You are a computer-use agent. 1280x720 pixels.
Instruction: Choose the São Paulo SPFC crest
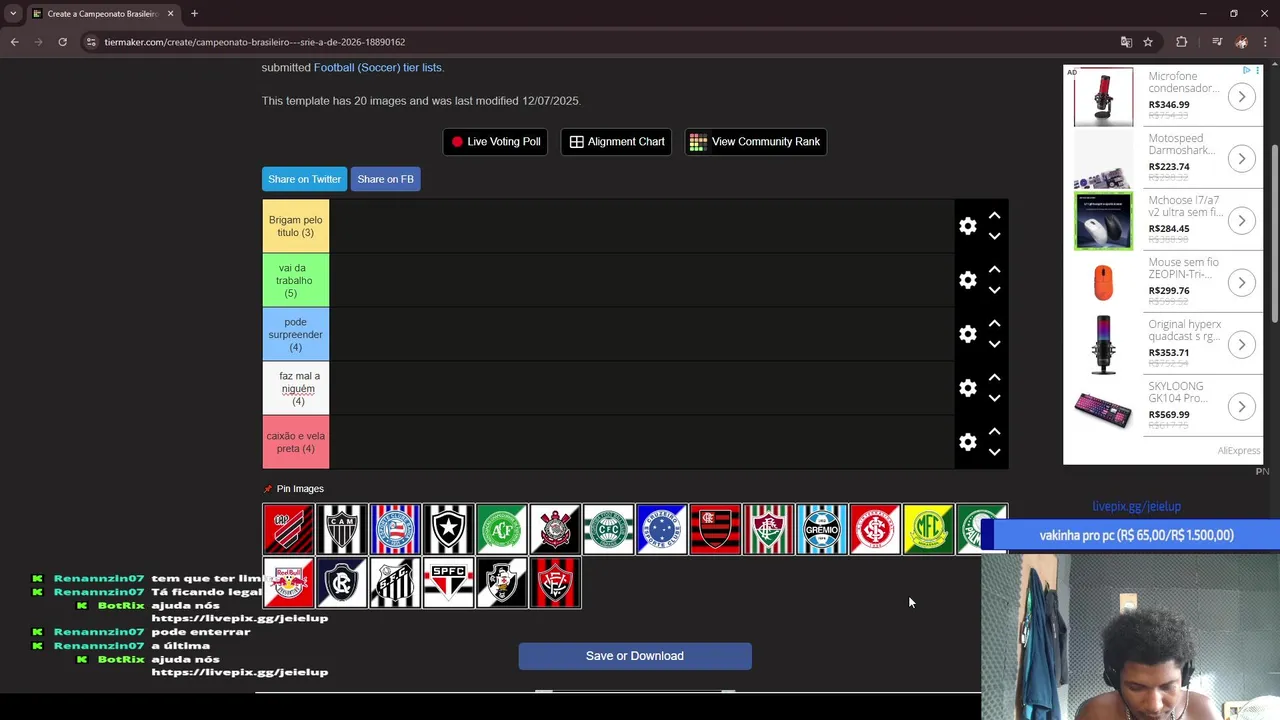(448, 583)
